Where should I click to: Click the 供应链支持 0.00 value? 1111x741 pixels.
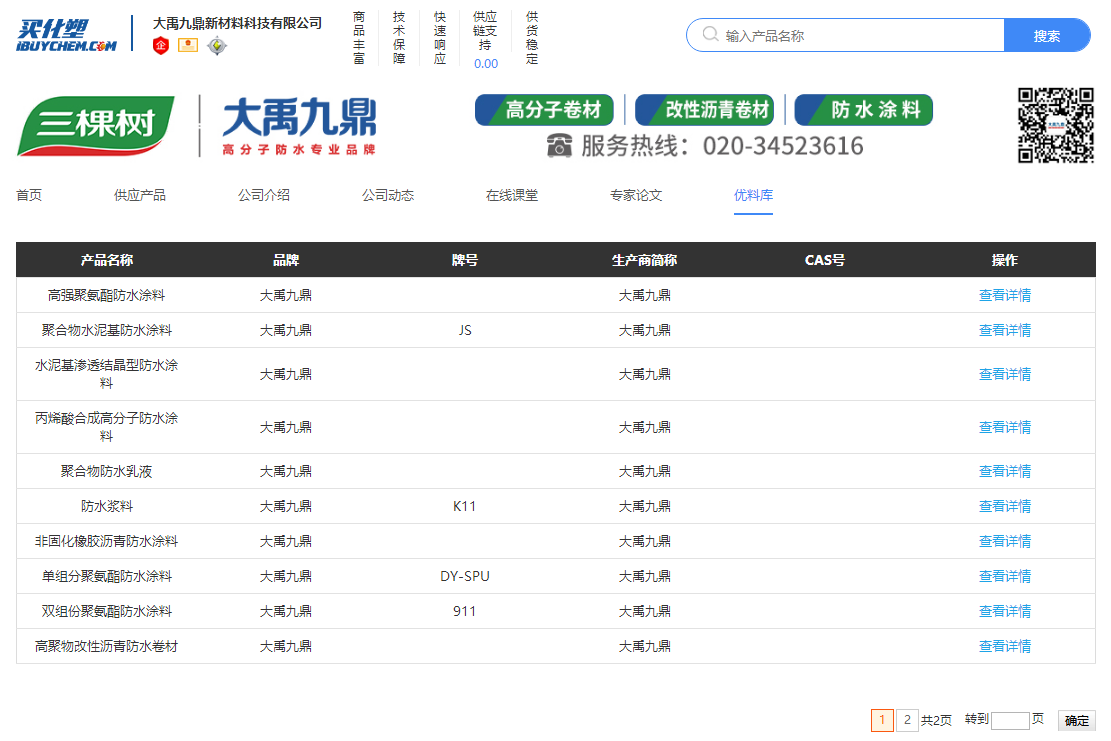click(486, 64)
